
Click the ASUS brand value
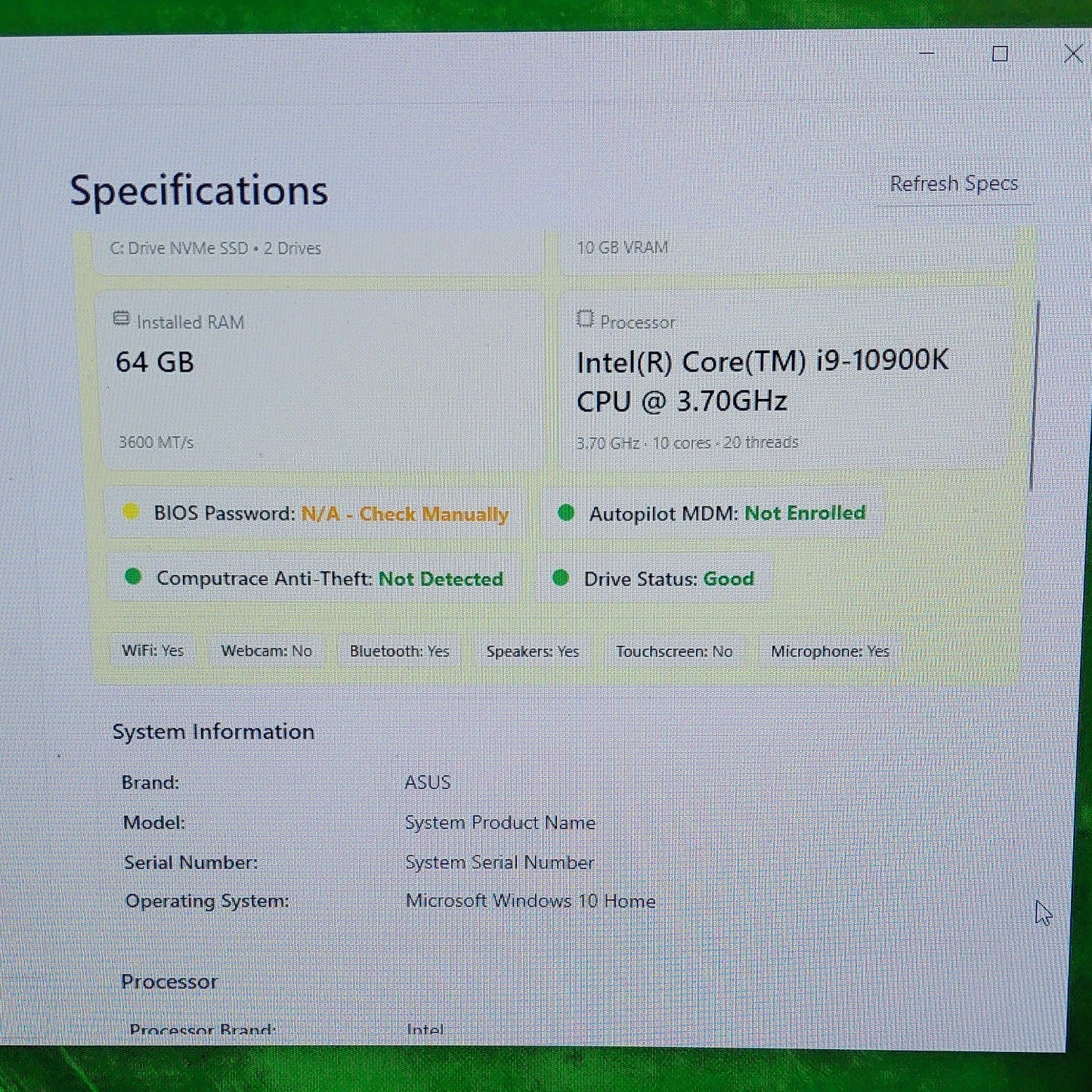pyautogui.click(x=428, y=782)
